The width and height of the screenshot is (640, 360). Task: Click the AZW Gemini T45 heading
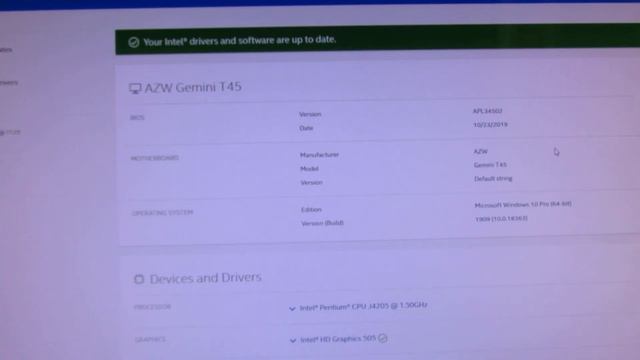click(x=193, y=87)
